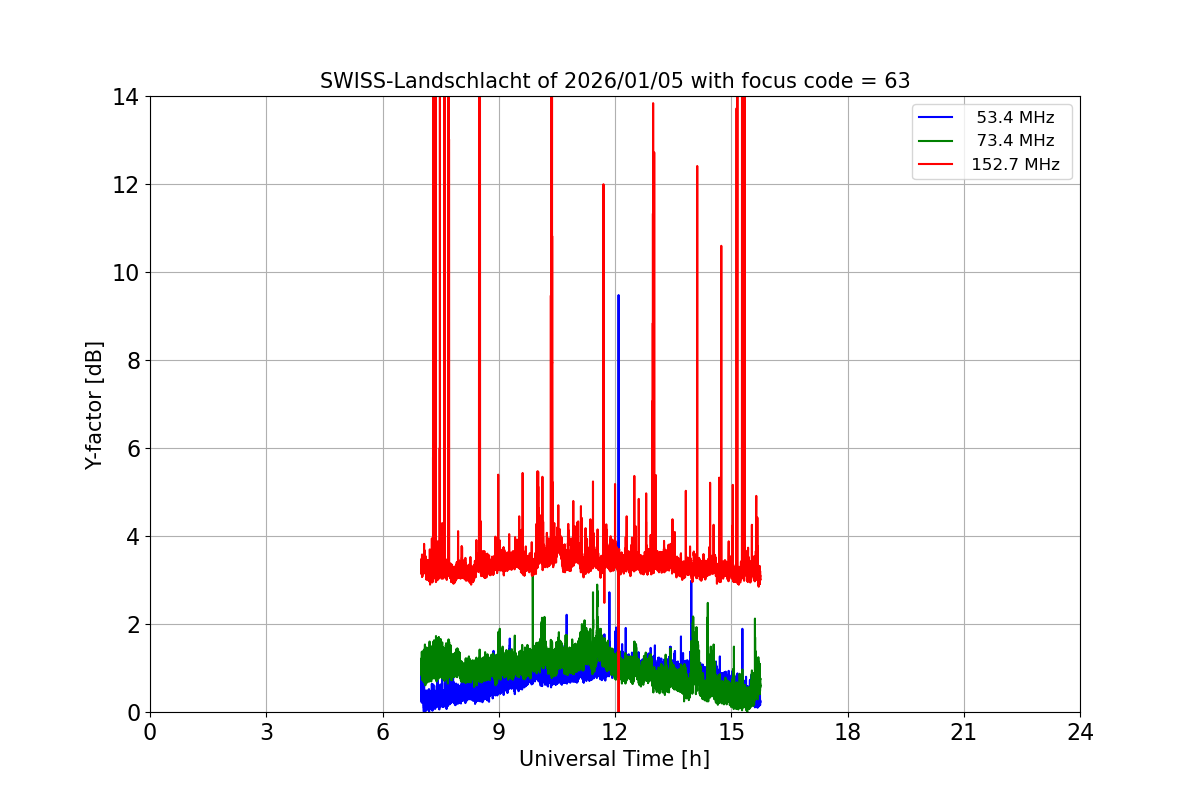The image size is (1200, 800).
Task: Click the Y-factor [dB] axis label
Action: point(94,405)
